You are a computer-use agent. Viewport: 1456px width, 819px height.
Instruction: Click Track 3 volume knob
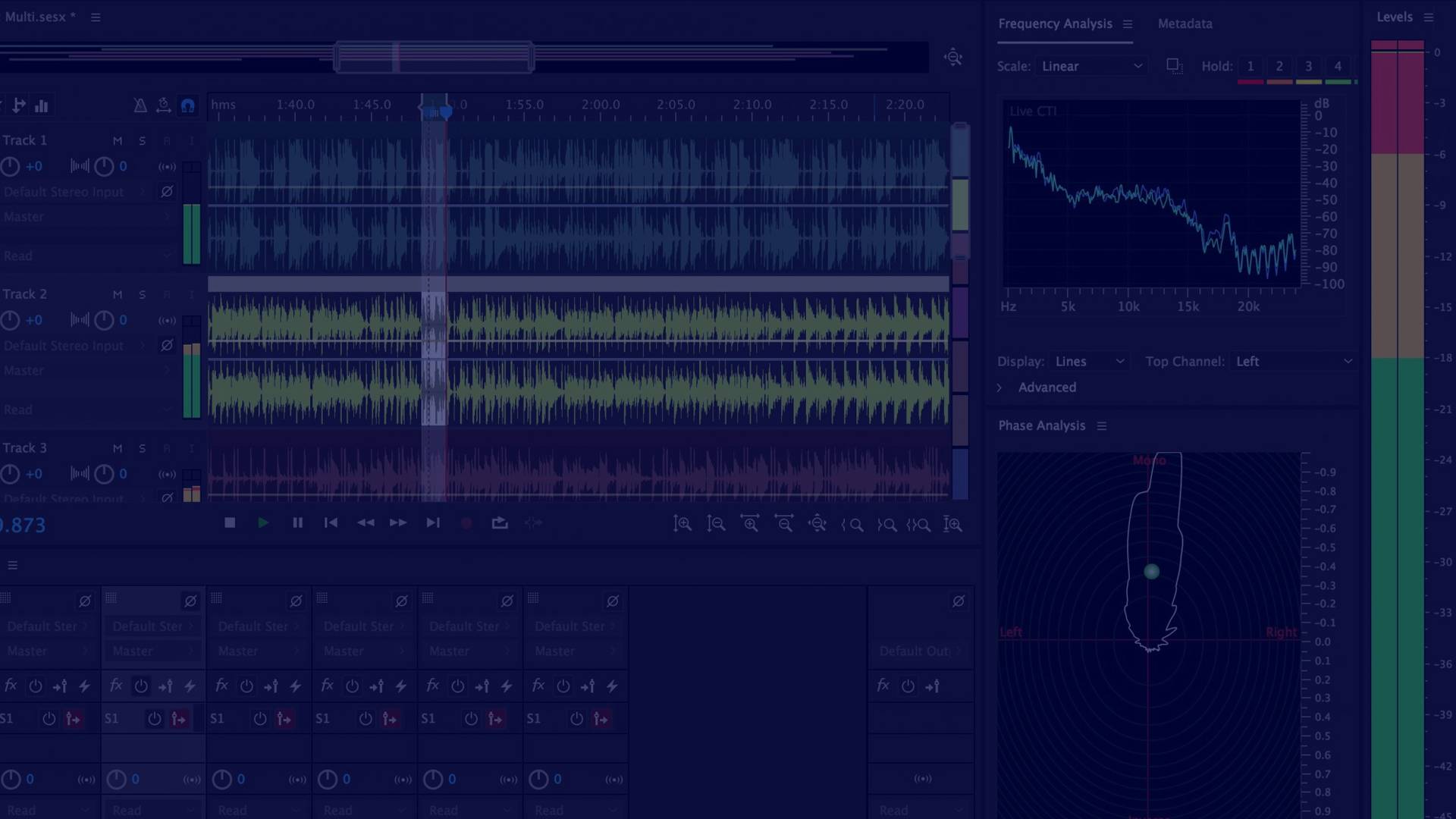[10, 474]
